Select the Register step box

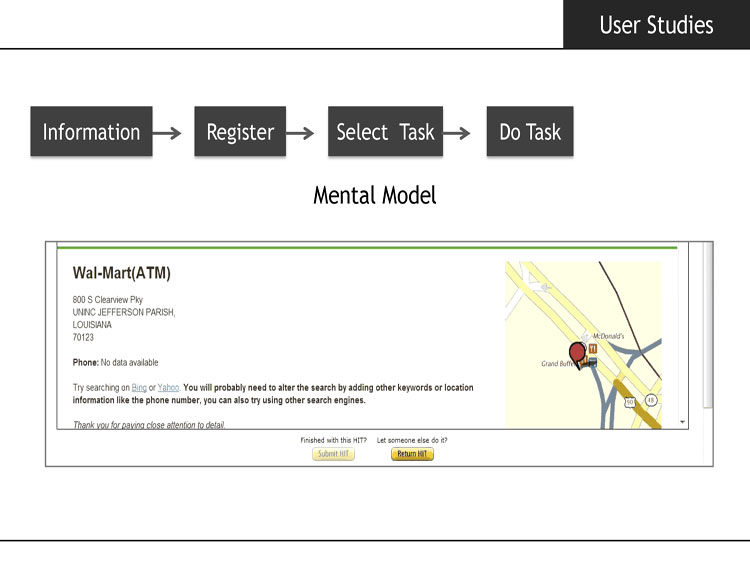pos(240,132)
